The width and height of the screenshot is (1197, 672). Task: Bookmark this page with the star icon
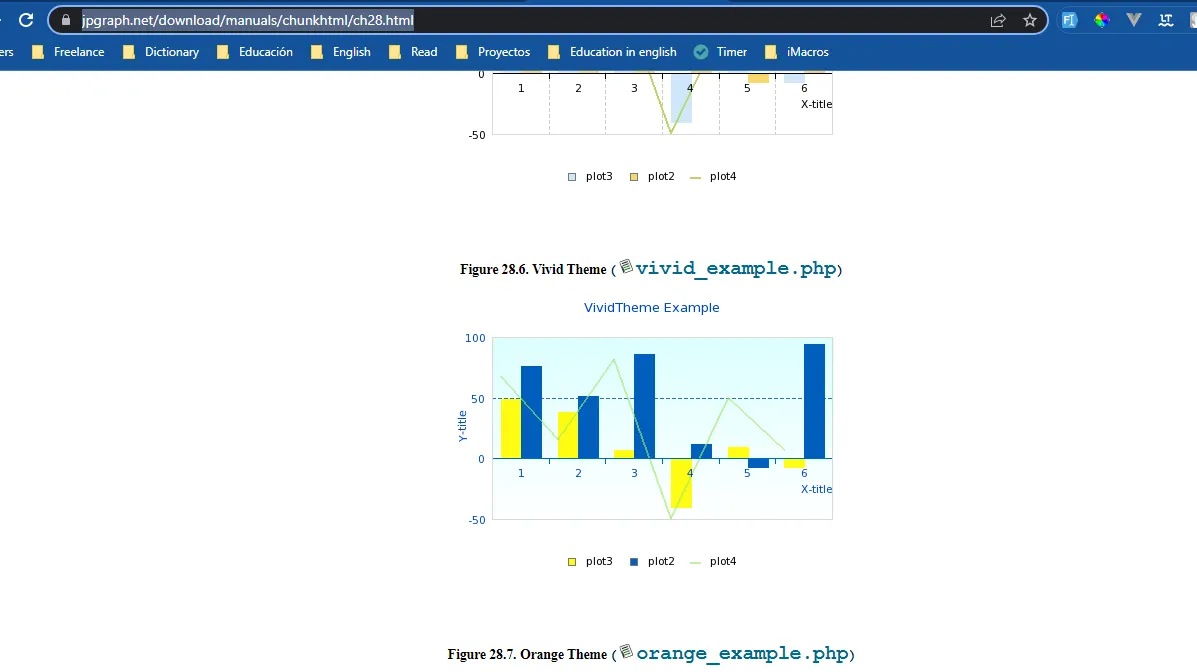coord(1030,21)
